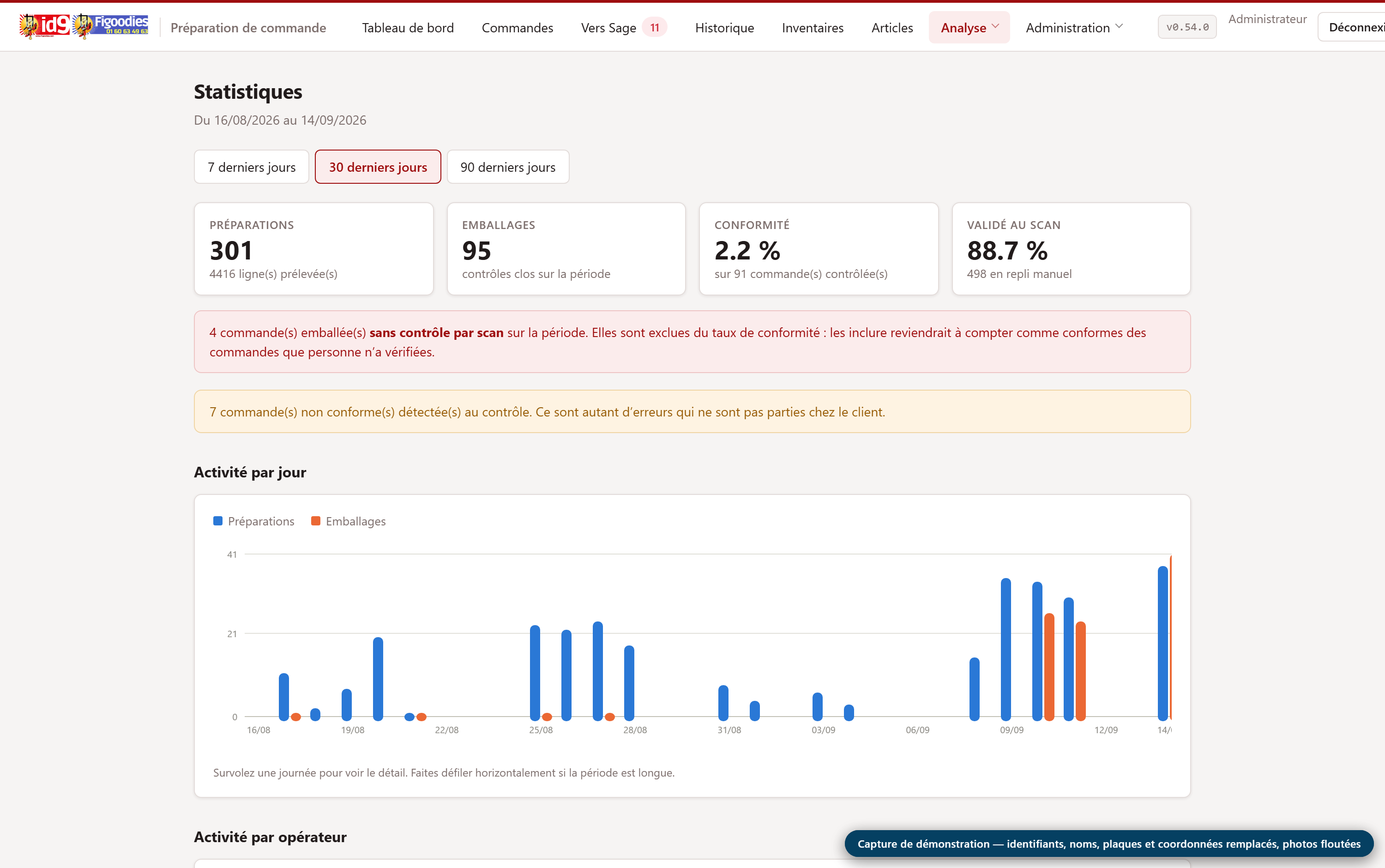This screenshot has height=868, width=1385.
Task: Click the Emballages card showing 95
Action: tap(566, 249)
